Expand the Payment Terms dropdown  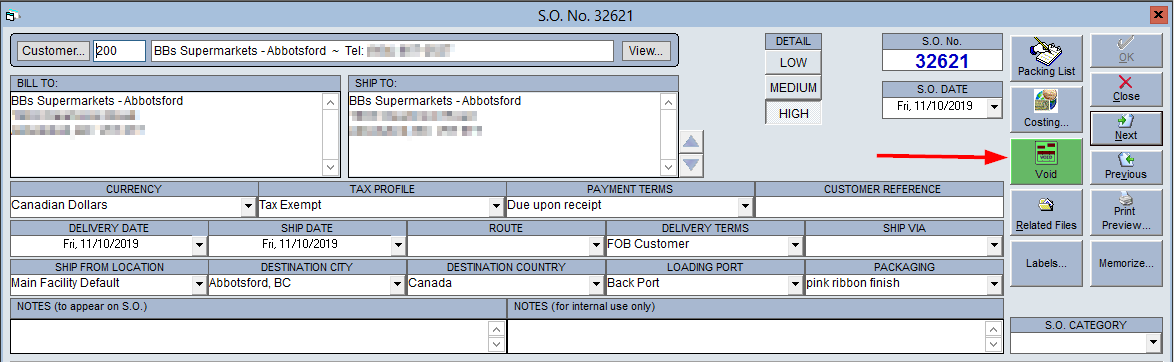tap(744, 205)
